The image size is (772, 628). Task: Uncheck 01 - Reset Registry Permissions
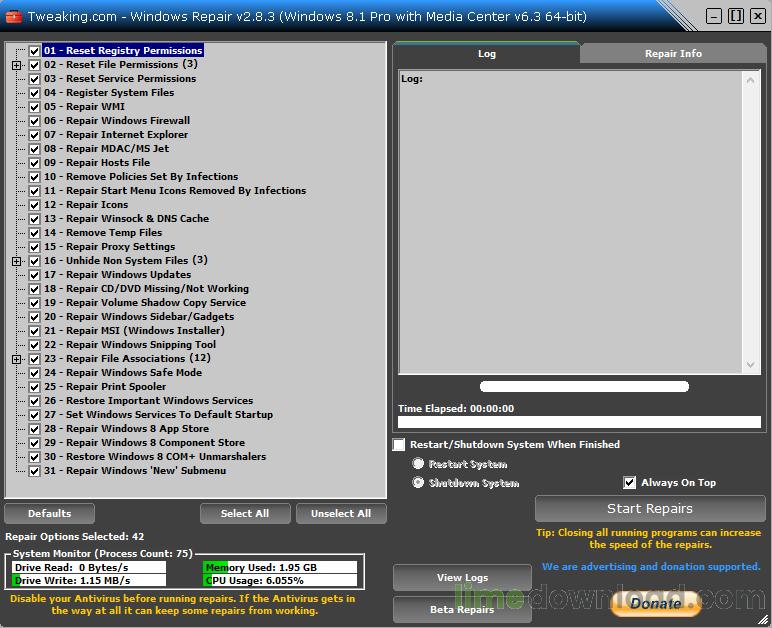[34, 51]
